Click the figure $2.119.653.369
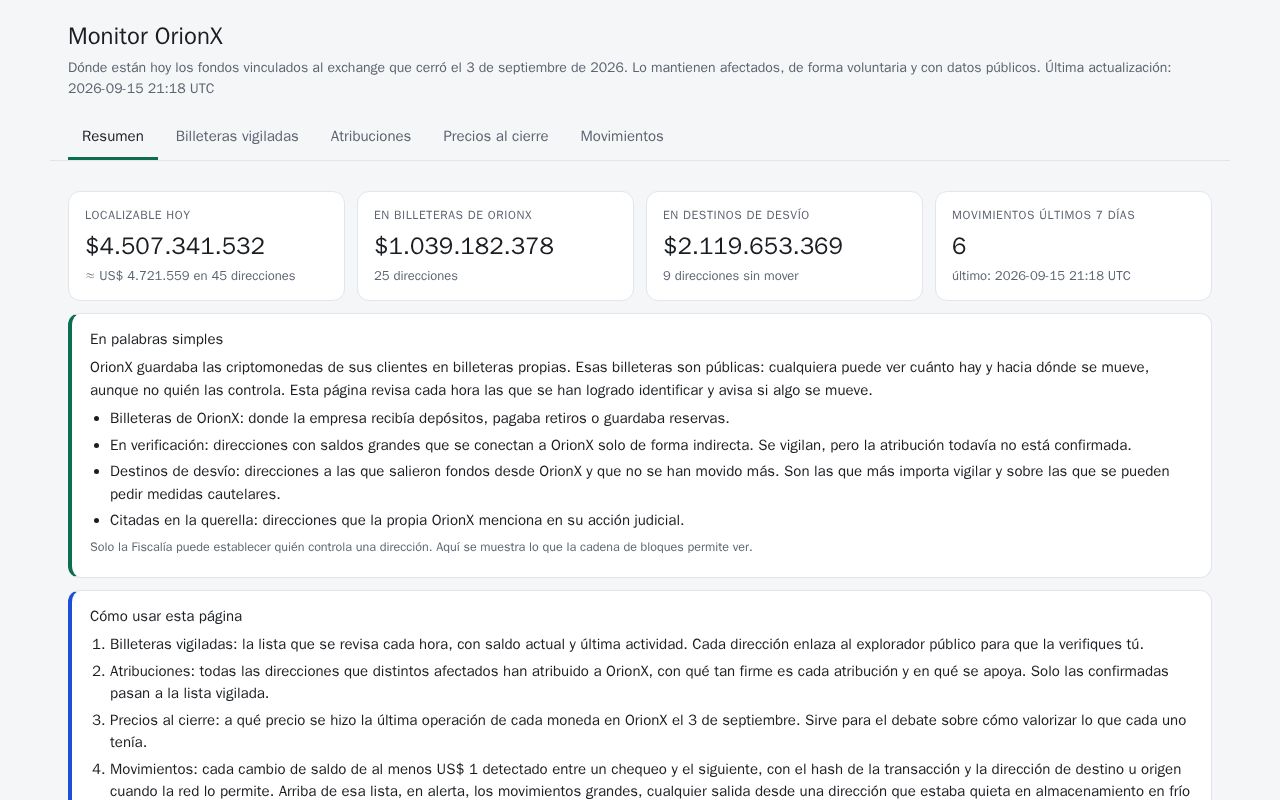1280x800 pixels. pyautogui.click(x=753, y=246)
